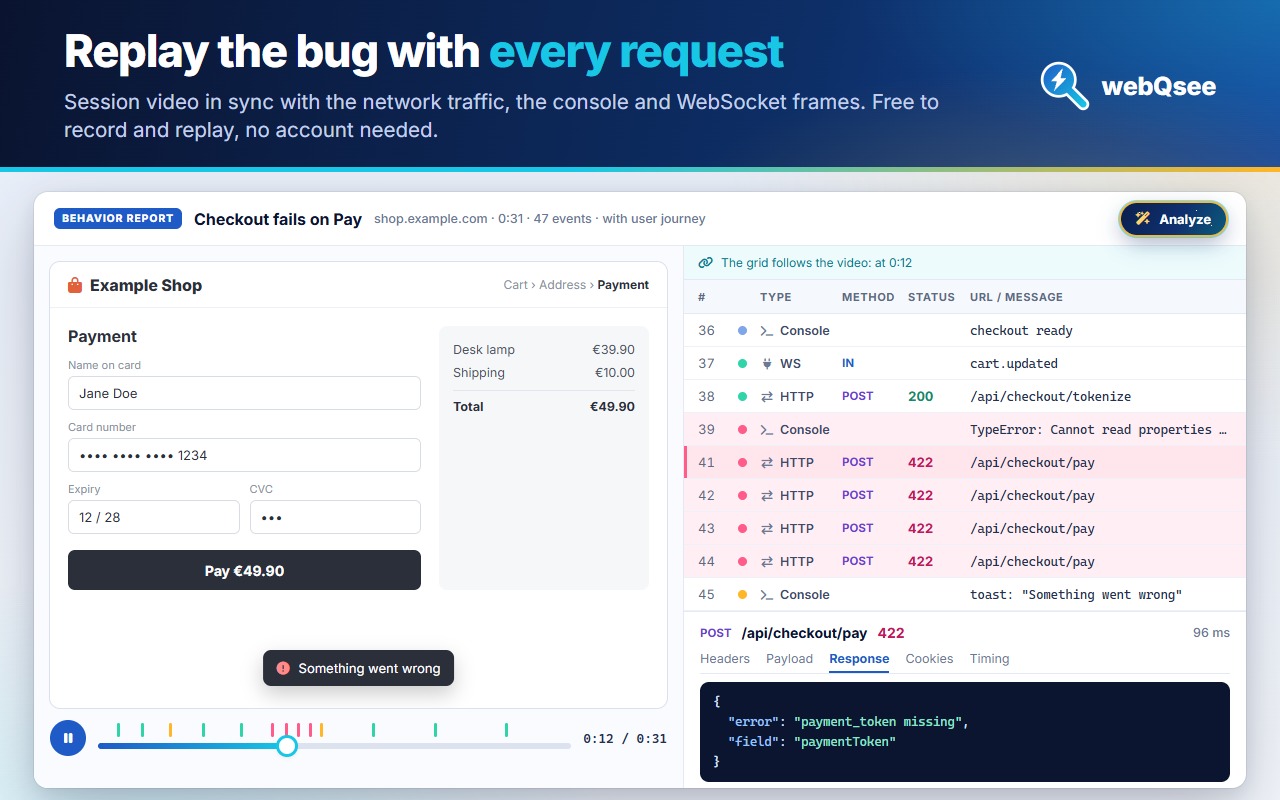Click the STATUS column header

click(x=931, y=297)
